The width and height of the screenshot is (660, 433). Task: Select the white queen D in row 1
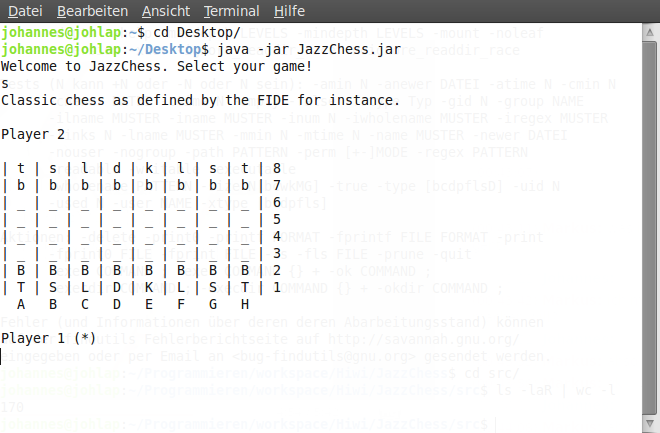coord(117,287)
